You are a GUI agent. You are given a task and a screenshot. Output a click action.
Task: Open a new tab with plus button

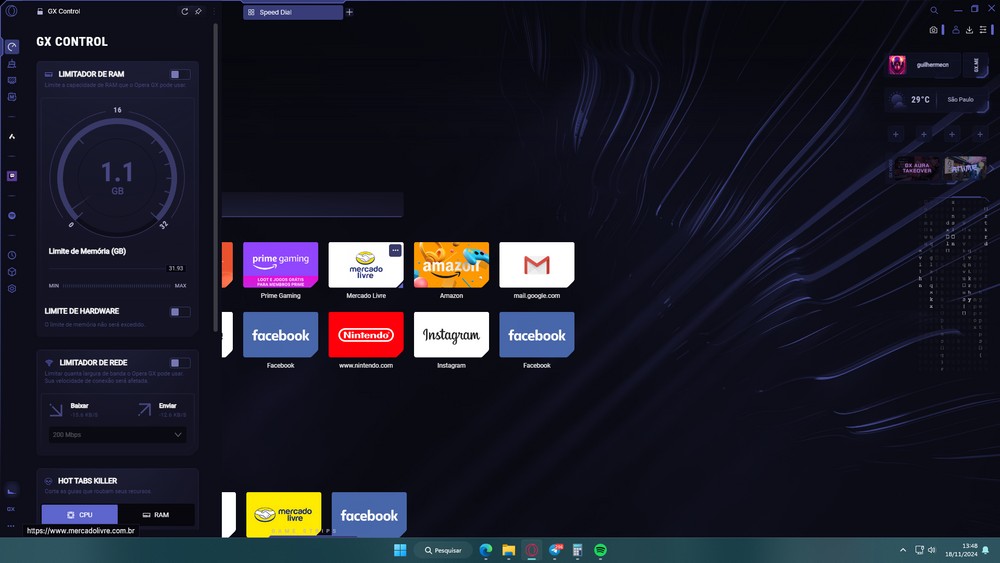tap(350, 12)
